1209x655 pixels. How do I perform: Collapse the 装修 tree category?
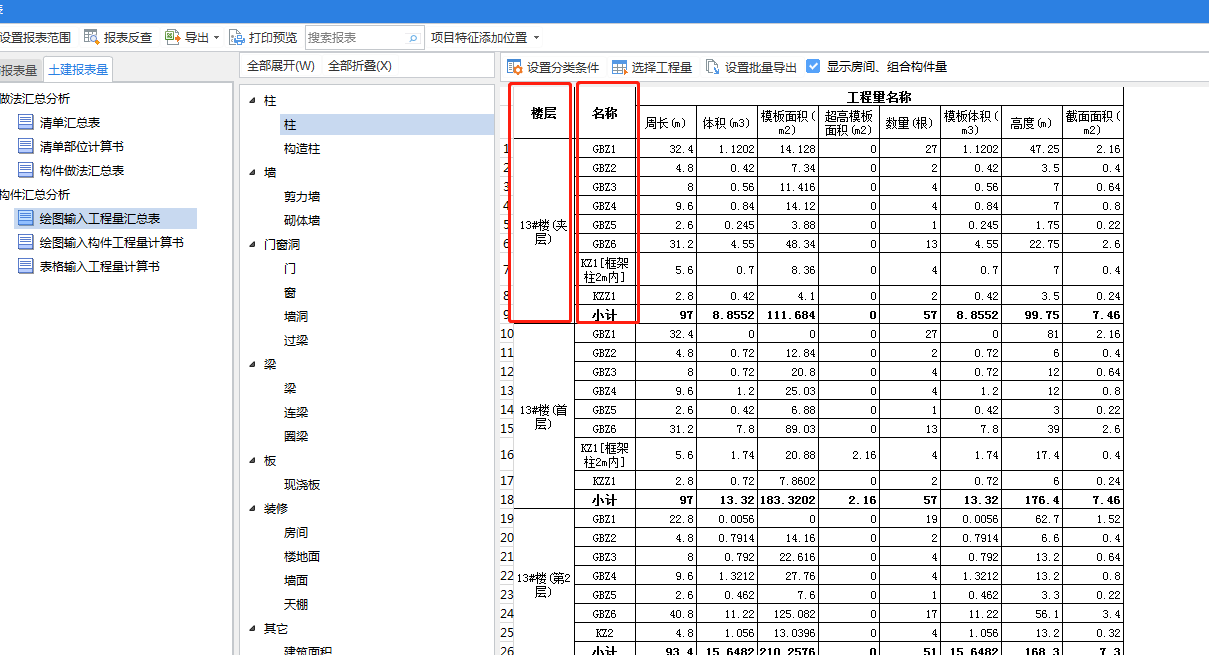pyautogui.click(x=253, y=508)
